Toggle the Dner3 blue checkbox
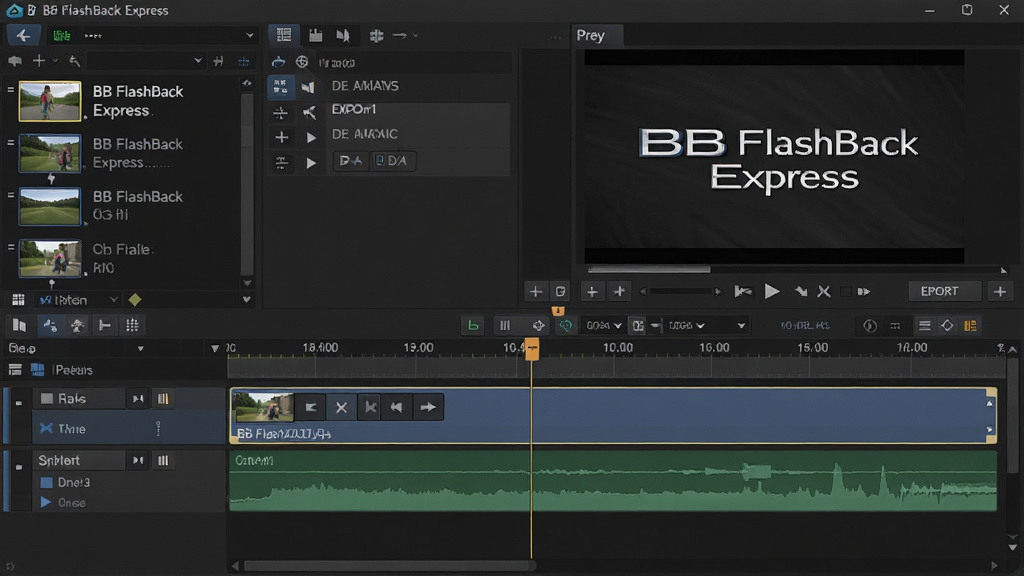 (x=46, y=483)
